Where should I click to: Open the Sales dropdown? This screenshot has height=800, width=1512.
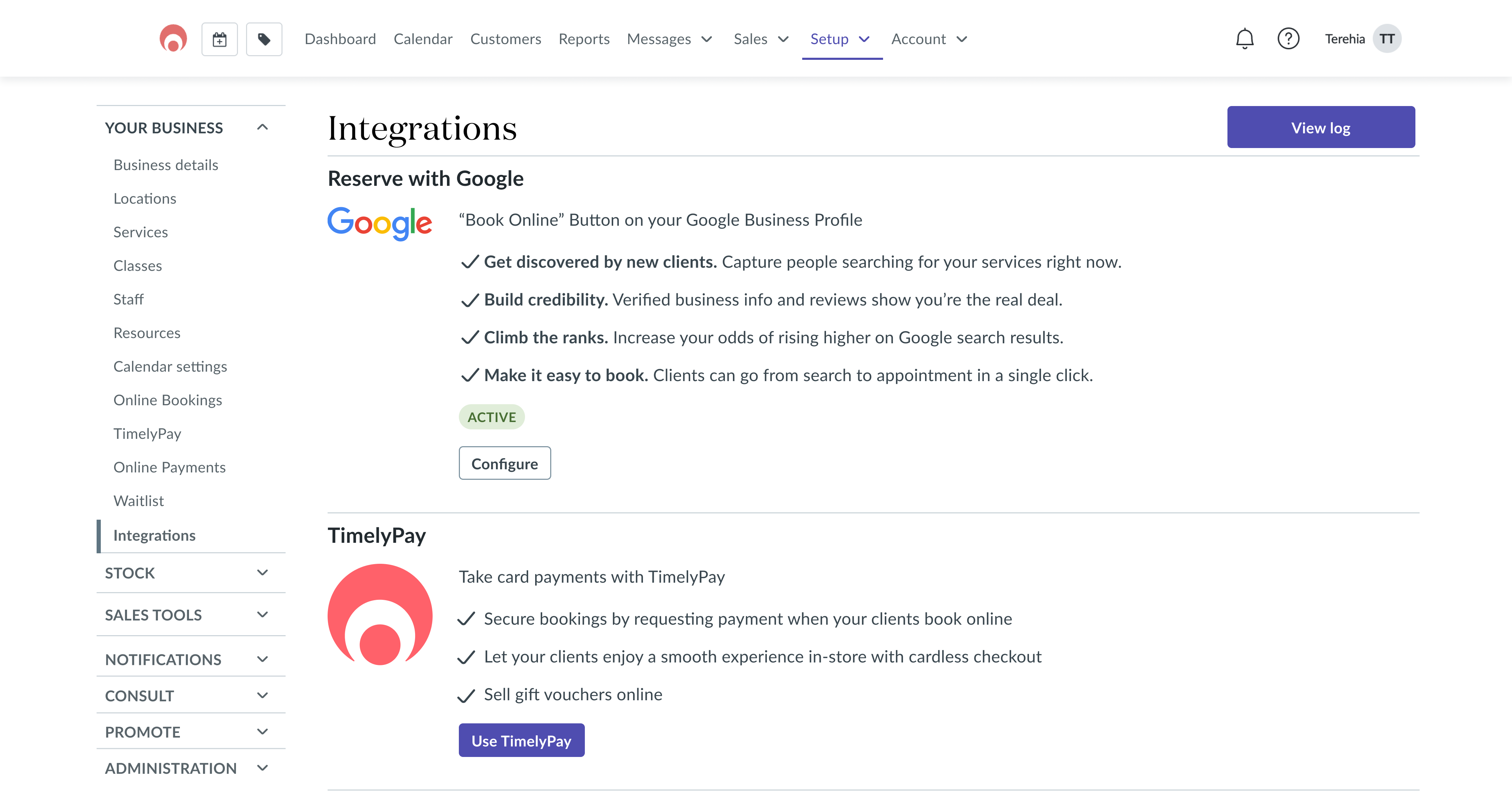761,39
